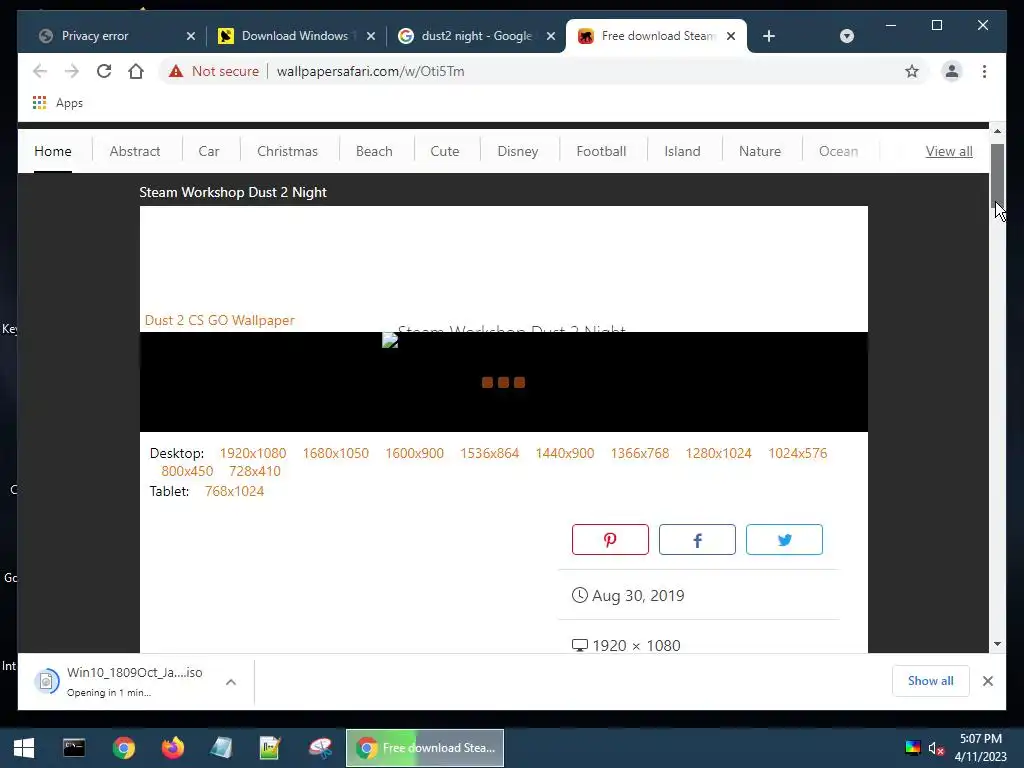Screen dimensions: 1024x768
Task: Dismiss the downloads bar
Action: [x=987, y=681]
